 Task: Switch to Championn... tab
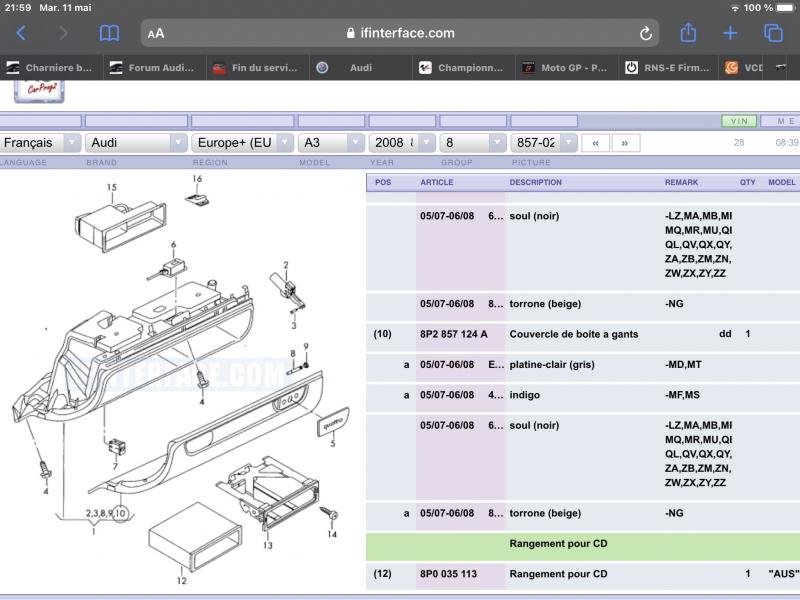point(464,67)
